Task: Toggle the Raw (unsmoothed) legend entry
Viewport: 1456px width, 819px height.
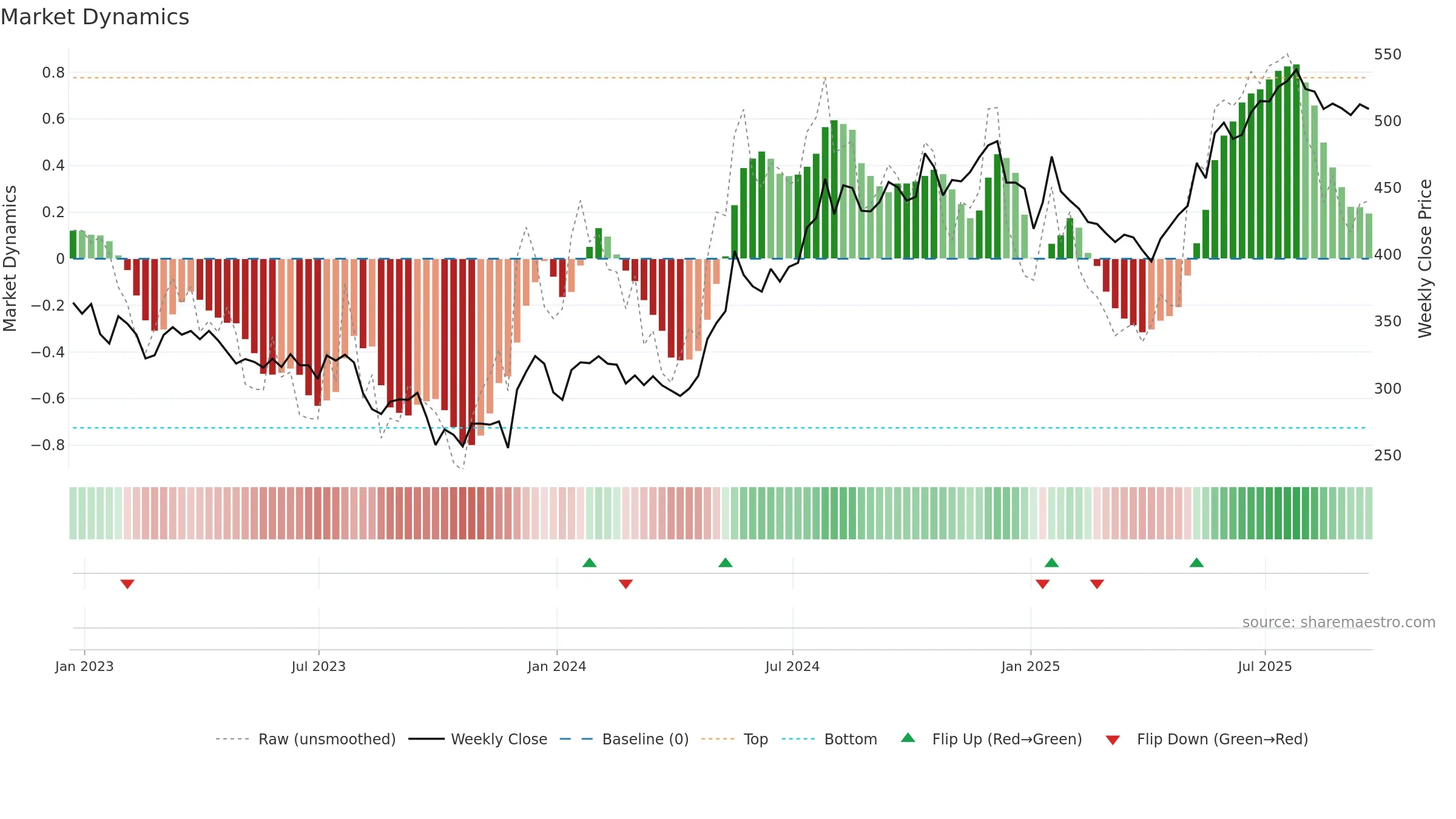Action: pos(327,740)
